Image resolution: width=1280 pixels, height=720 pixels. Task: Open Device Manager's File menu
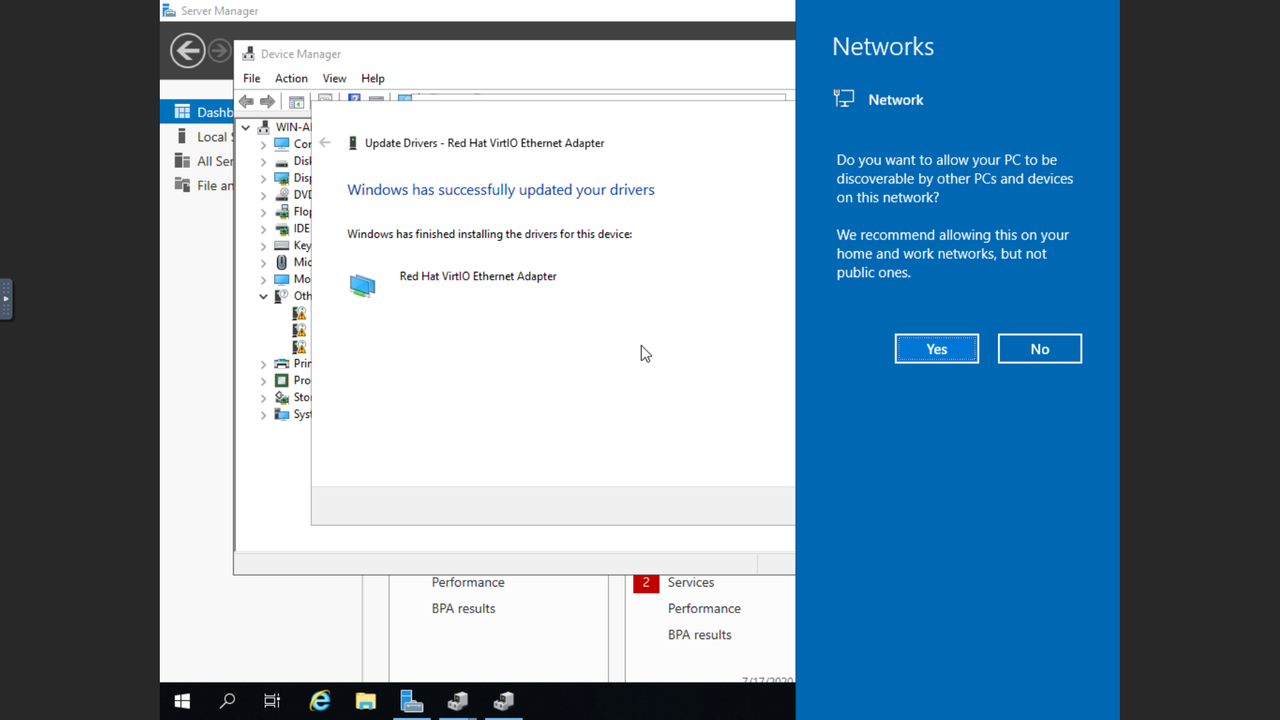click(x=252, y=78)
